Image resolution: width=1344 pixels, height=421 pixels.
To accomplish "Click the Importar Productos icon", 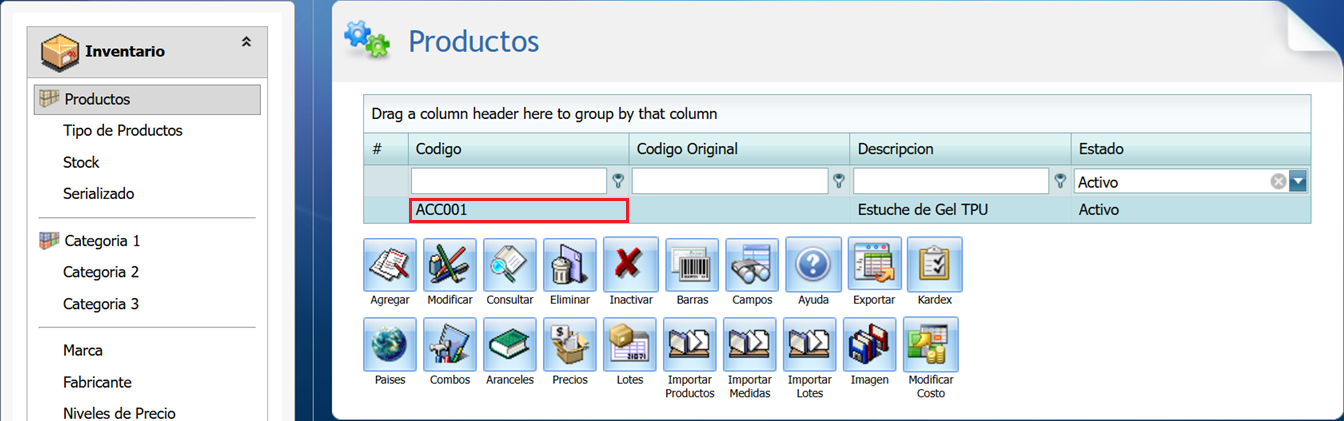I will (690, 344).
